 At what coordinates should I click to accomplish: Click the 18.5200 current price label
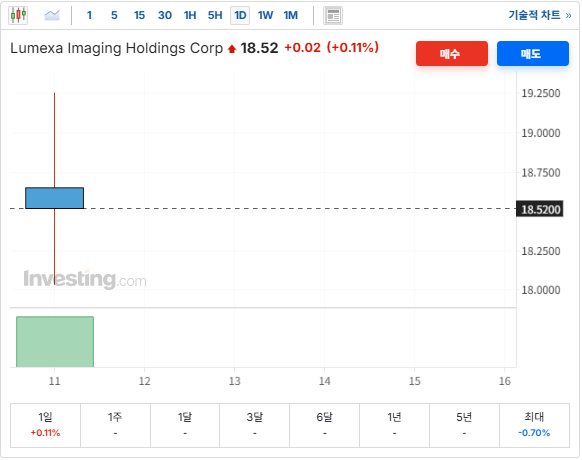point(540,209)
